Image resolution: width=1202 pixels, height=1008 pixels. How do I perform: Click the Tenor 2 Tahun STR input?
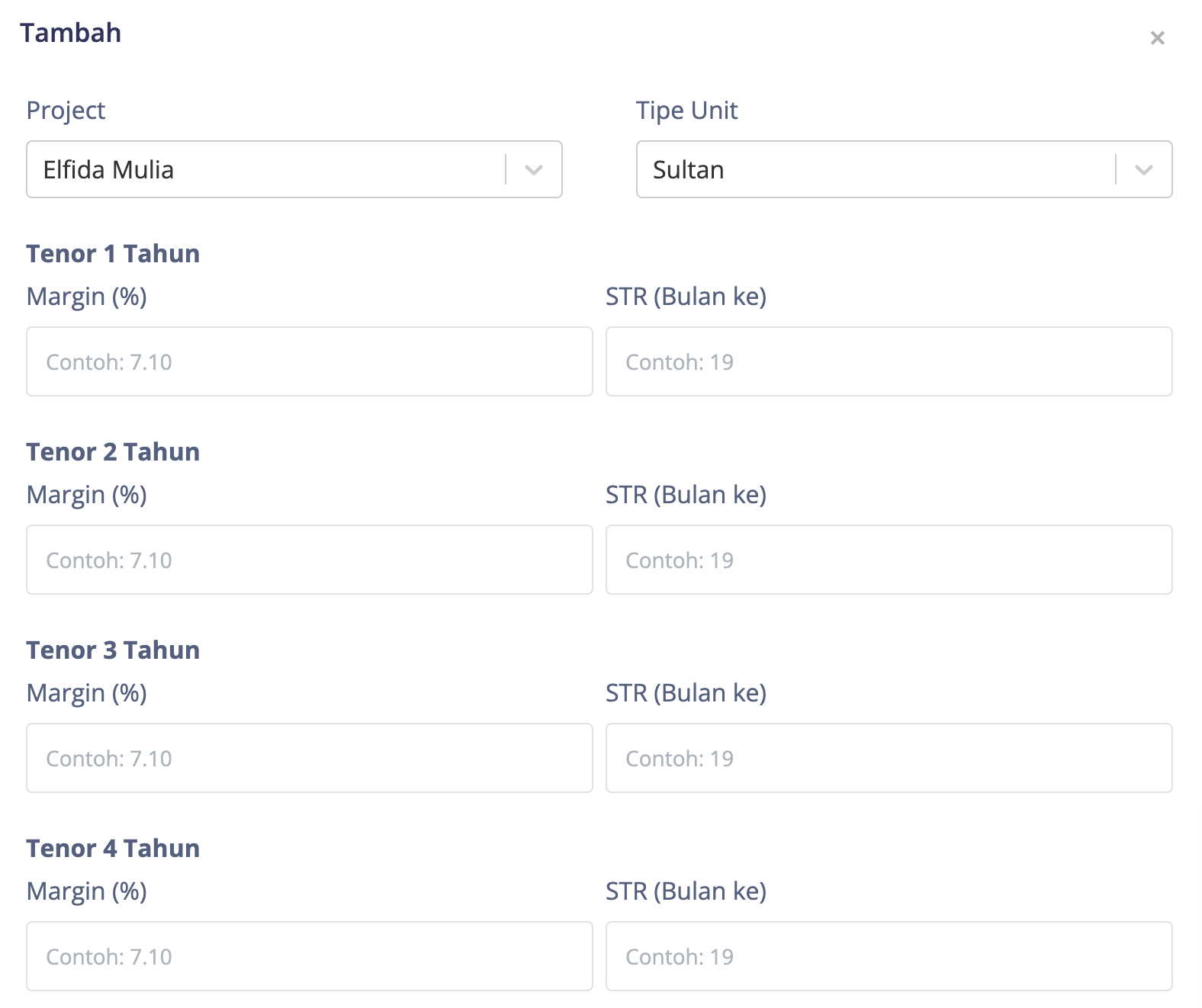tap(889, 560)
